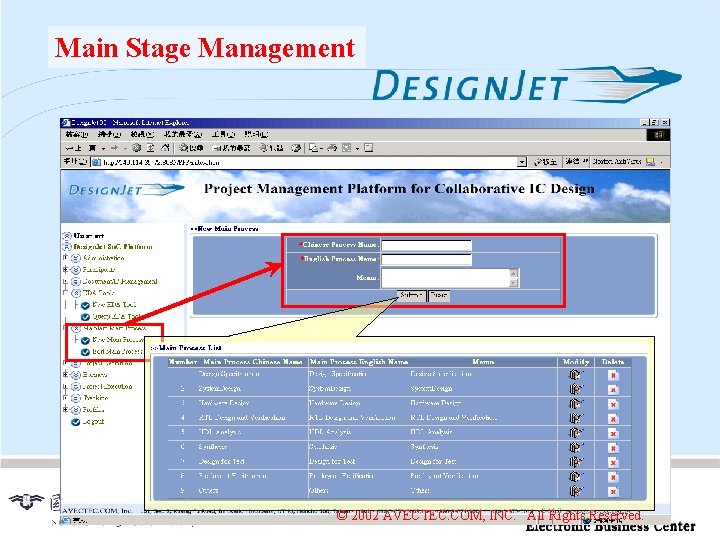The width and height of the screenshot is (720, 540).
Task: Open Edit Main Process tree link
Action: (x=117, y=352)
